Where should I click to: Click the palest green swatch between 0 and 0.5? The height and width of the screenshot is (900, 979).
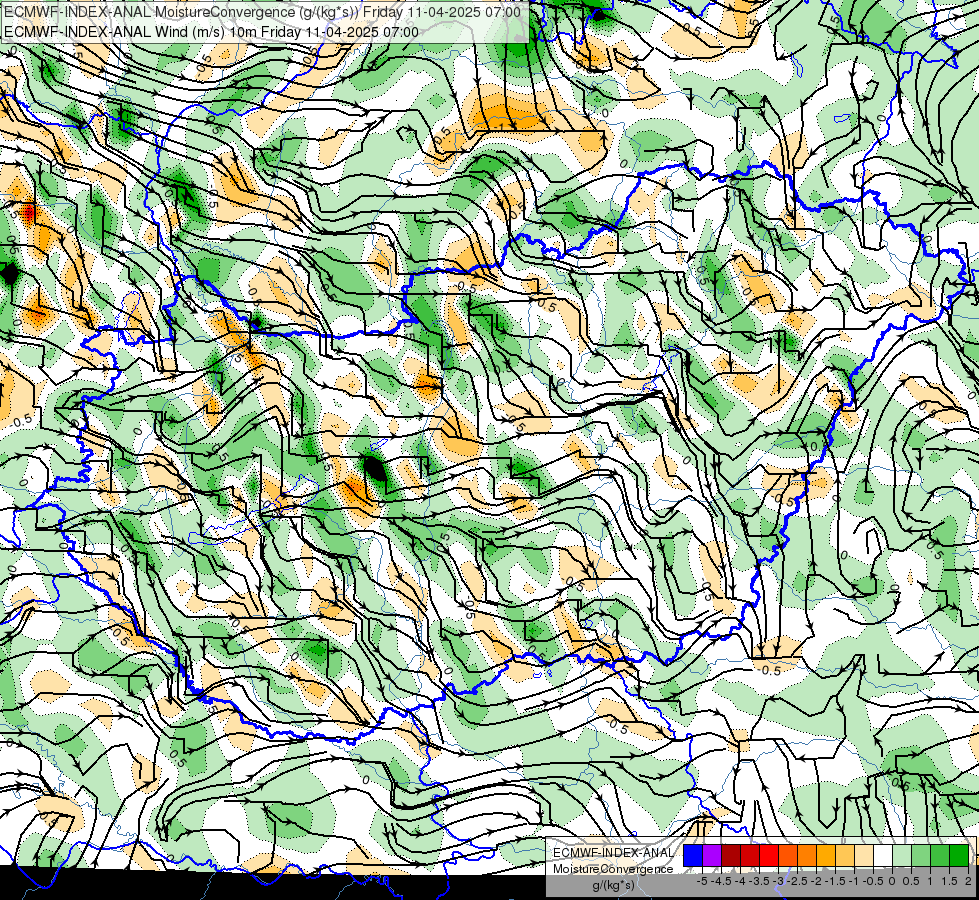[x=902, y=856]
